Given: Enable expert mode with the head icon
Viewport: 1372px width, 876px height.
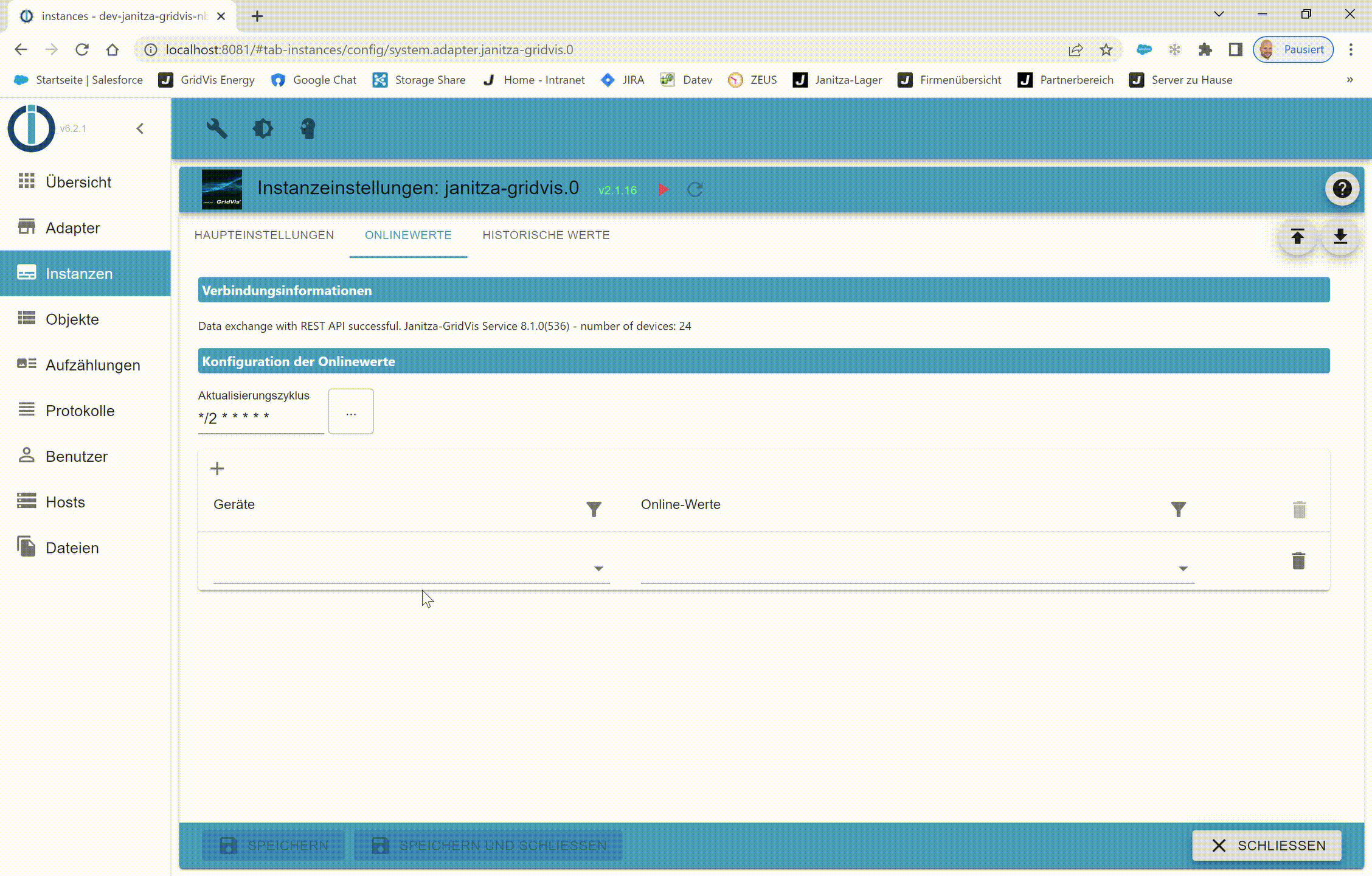Looking at the screenshot, I should 307,128.
